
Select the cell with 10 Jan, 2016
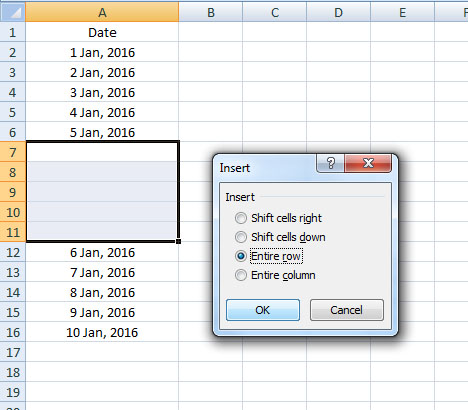102,332
